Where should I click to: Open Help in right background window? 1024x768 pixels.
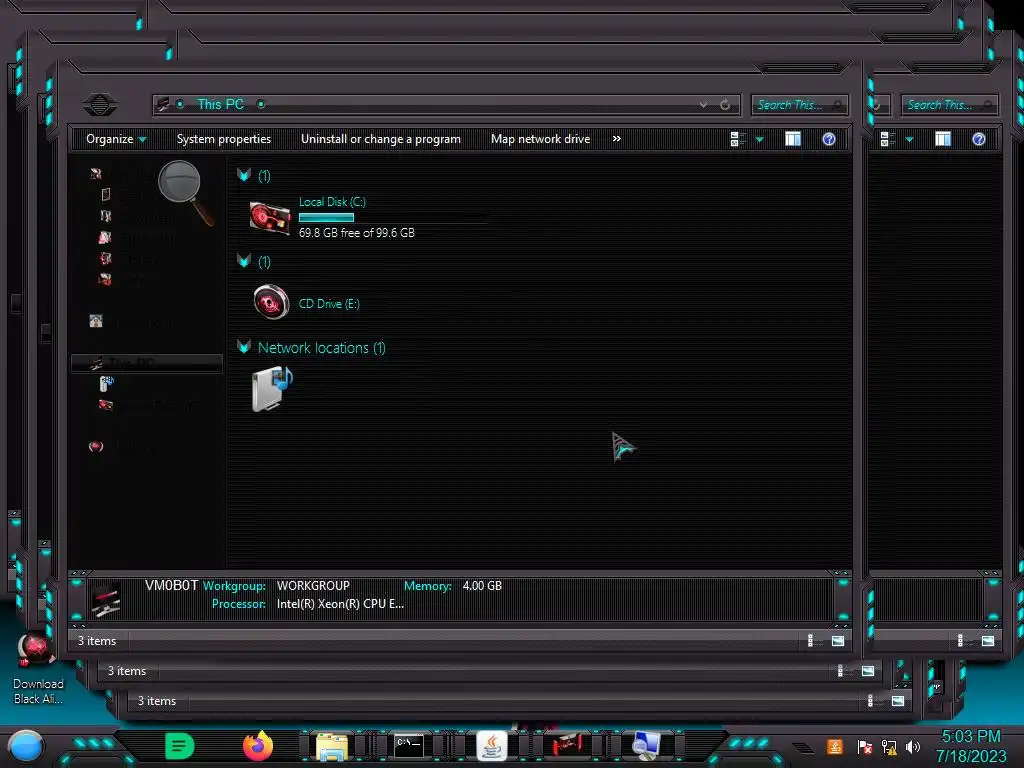tap(978, 139)
